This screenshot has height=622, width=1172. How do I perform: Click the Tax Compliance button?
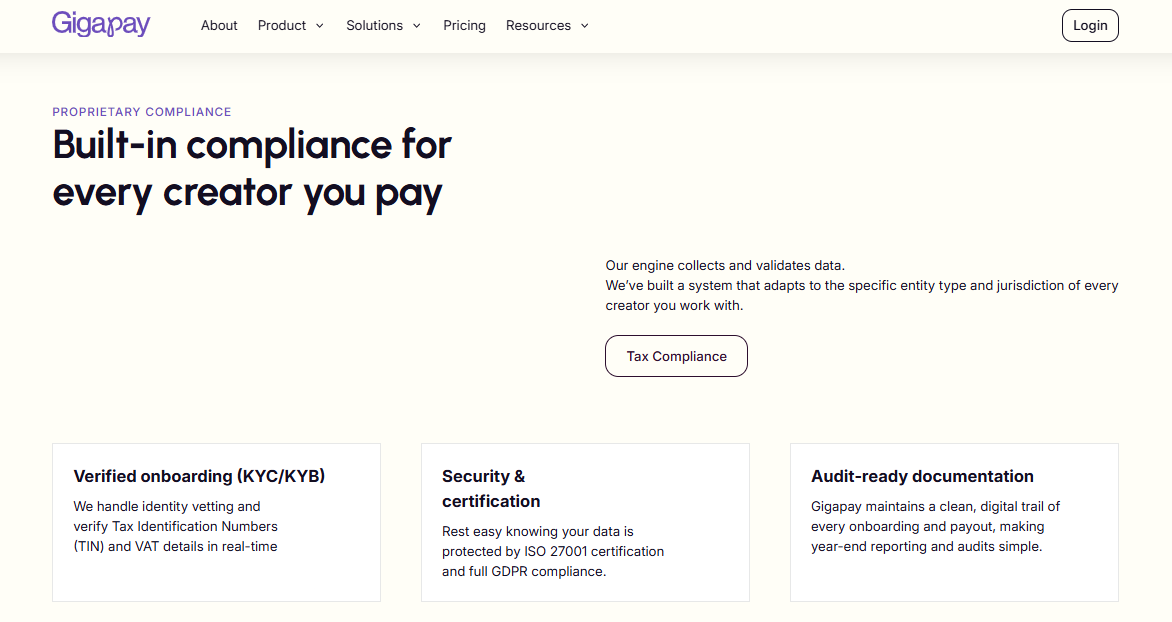(x=676, y=356)
